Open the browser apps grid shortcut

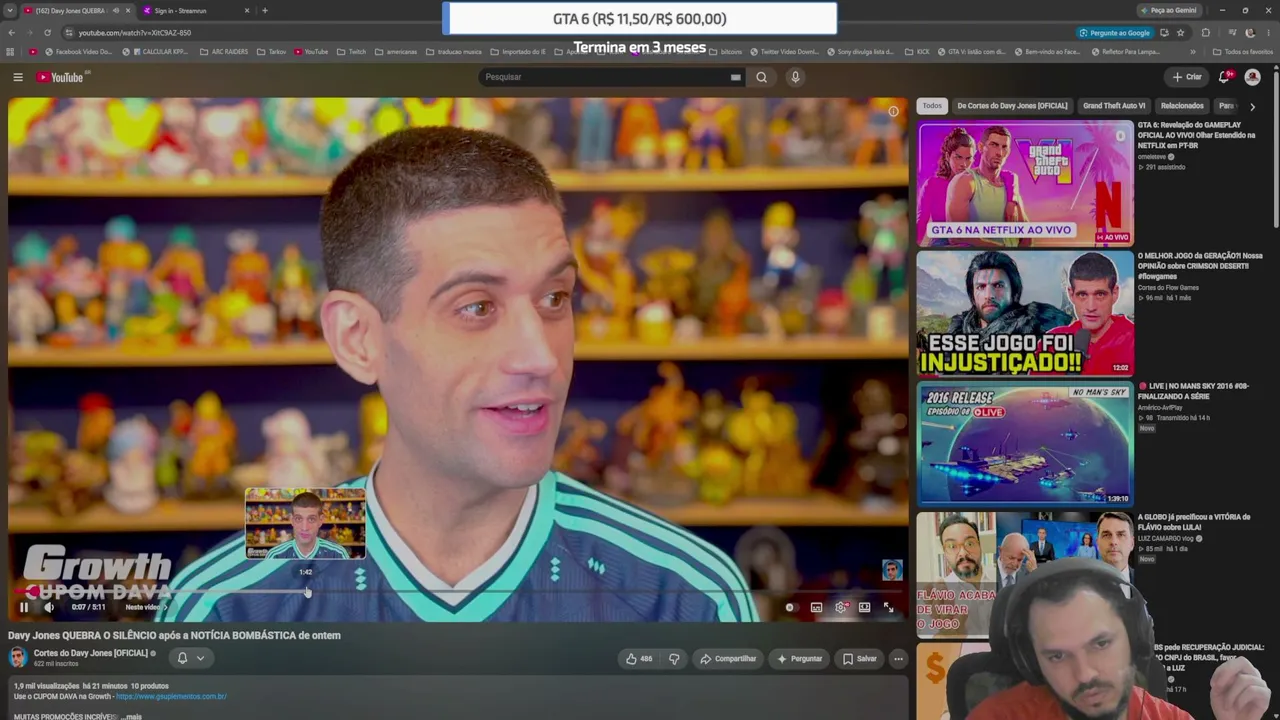point(10,52)
